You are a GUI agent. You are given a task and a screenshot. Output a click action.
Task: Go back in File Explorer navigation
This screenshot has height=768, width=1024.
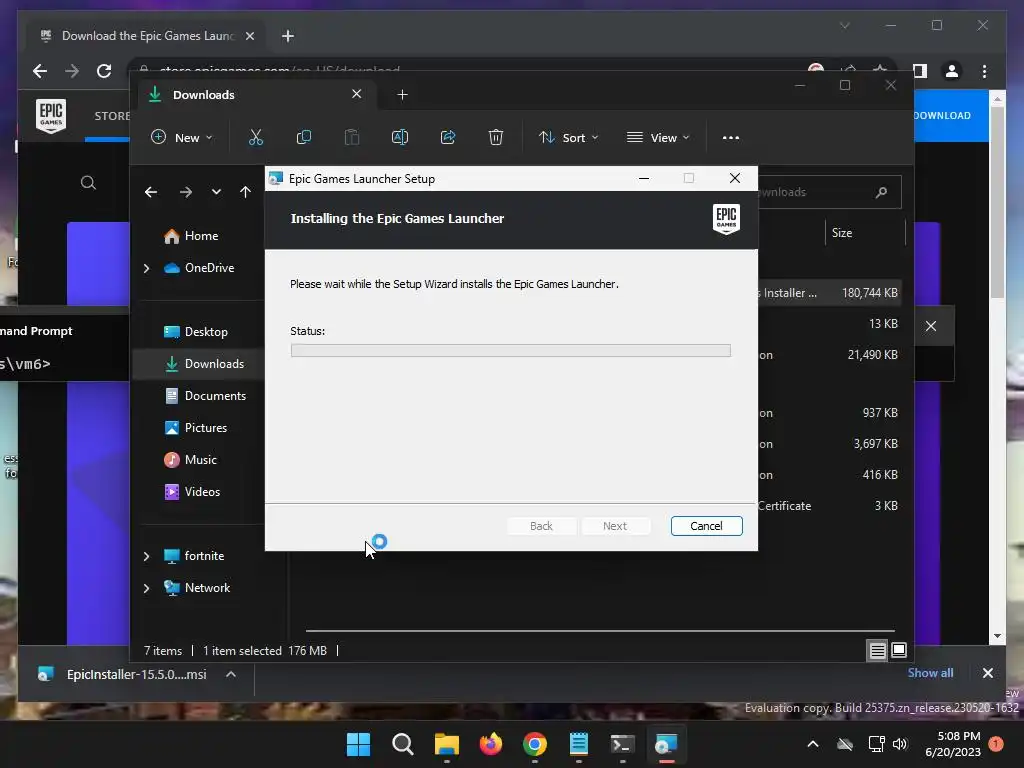[151, 192]
